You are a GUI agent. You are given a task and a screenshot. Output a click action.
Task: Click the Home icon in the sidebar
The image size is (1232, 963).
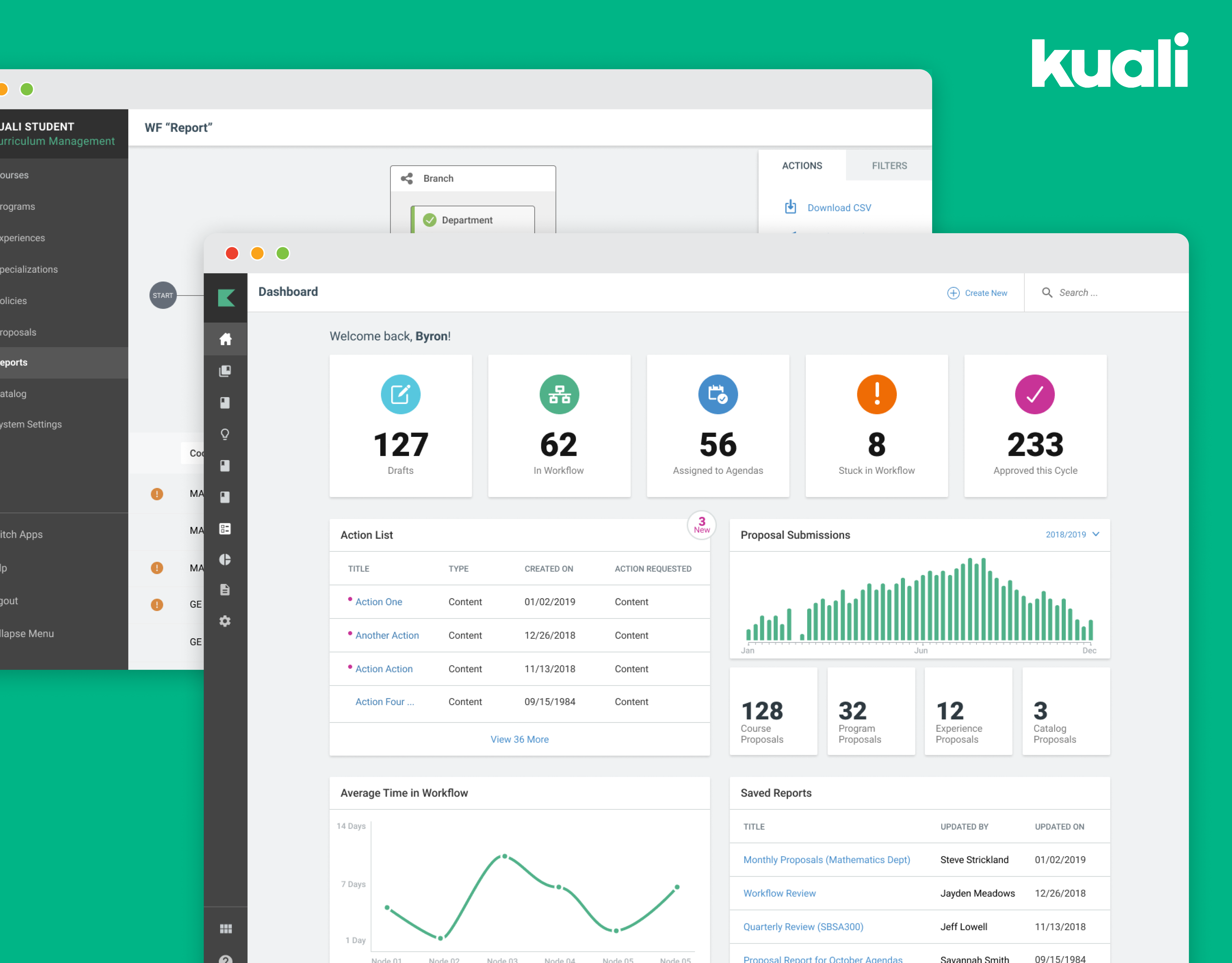click(x=225, y=339)
